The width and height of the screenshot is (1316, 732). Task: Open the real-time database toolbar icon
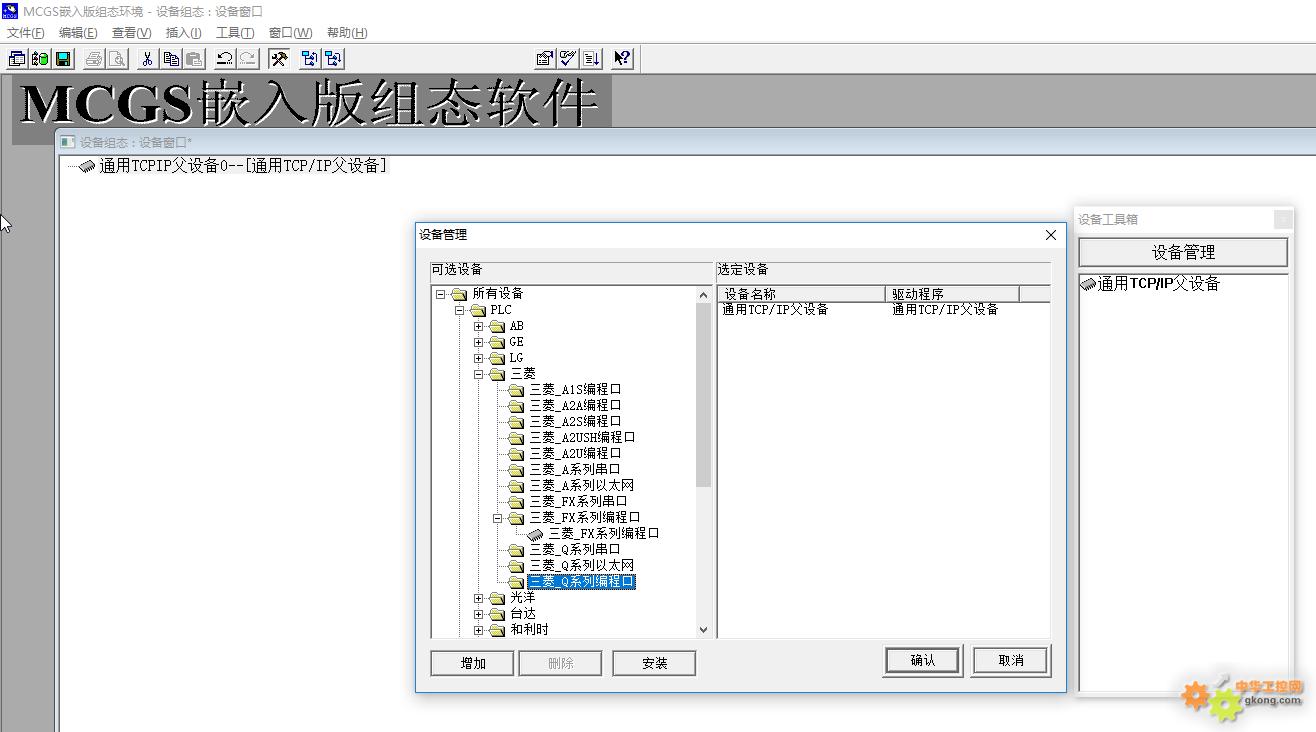(x=40, y=59)
